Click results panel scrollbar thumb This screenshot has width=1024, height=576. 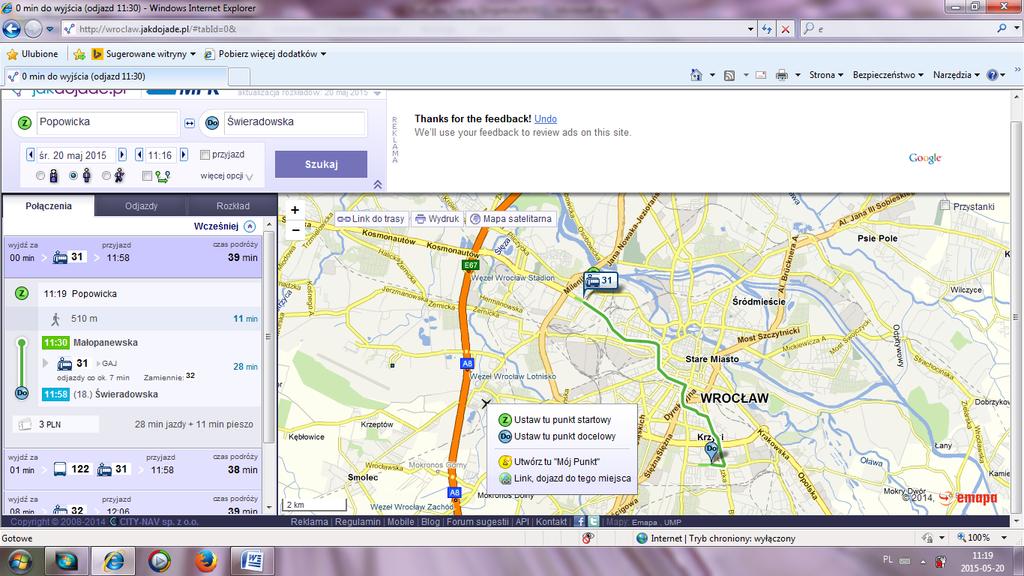(268, 337)
